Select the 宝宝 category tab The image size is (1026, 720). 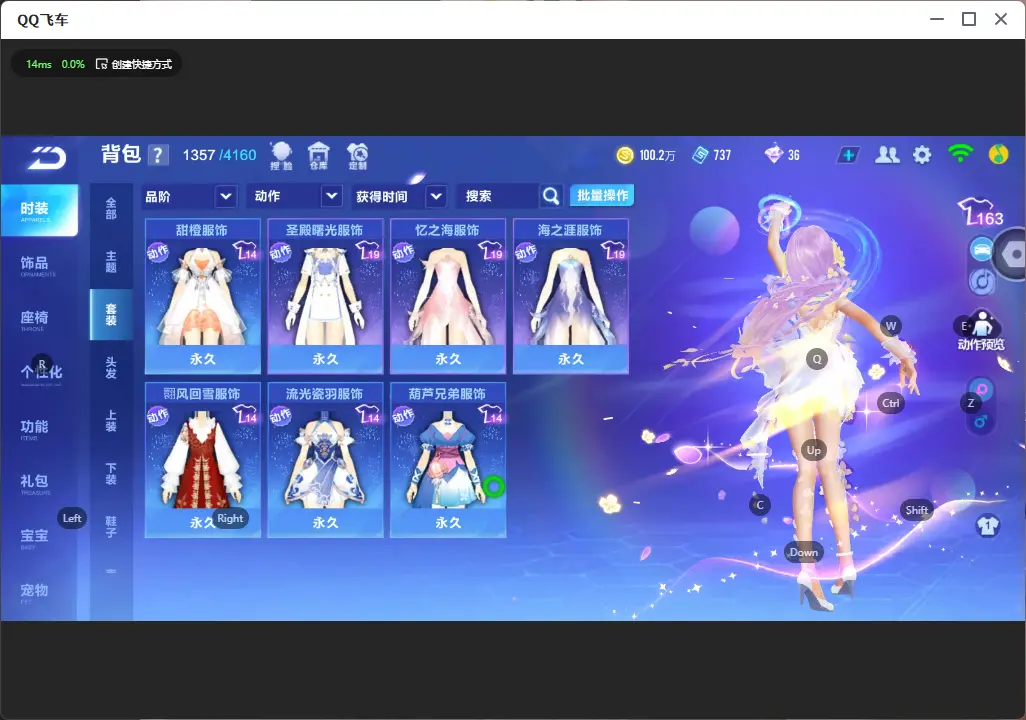[x=34, y=537]
